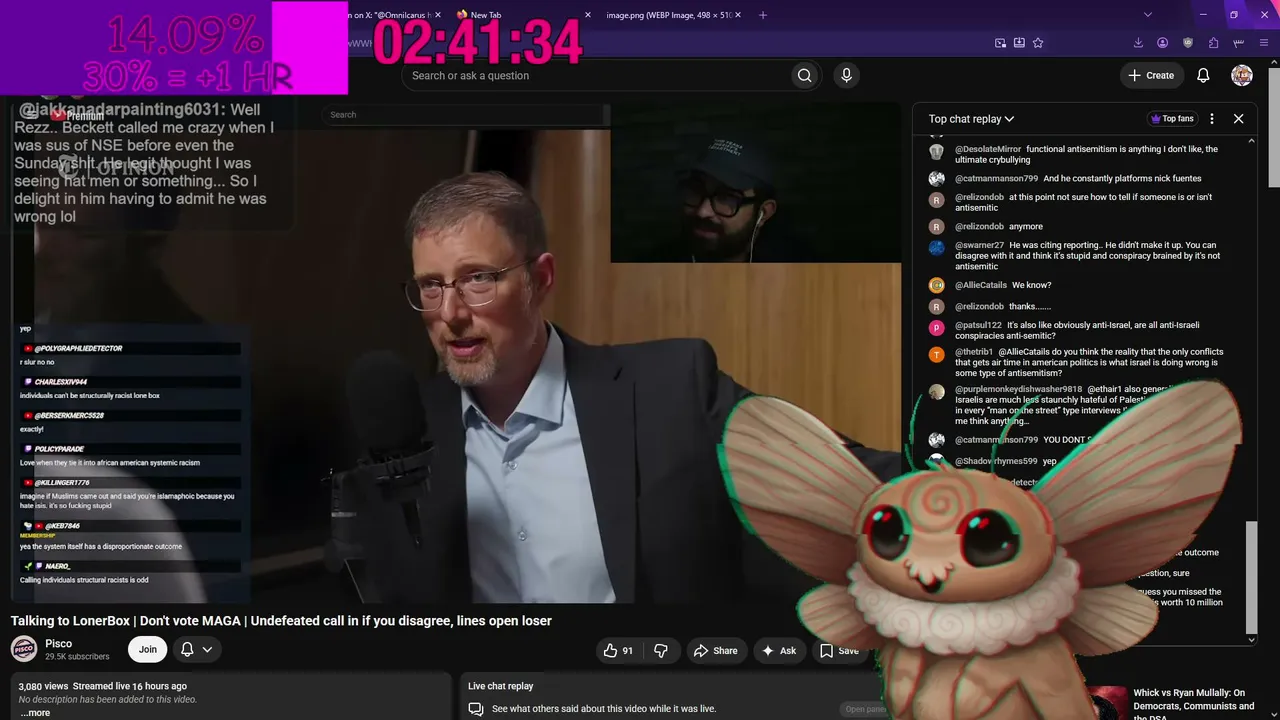Close the chat replay panel
The height and width of the screenshot is (720, 1280).
click(x=1238, y=118)
